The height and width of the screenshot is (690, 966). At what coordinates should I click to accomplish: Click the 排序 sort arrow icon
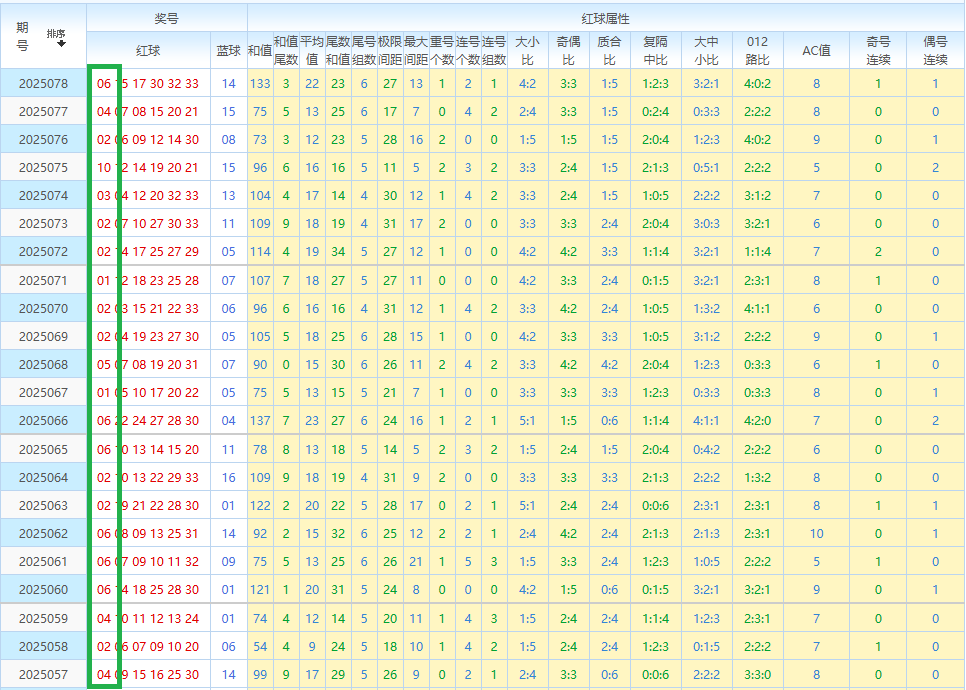tap(61, 44)
